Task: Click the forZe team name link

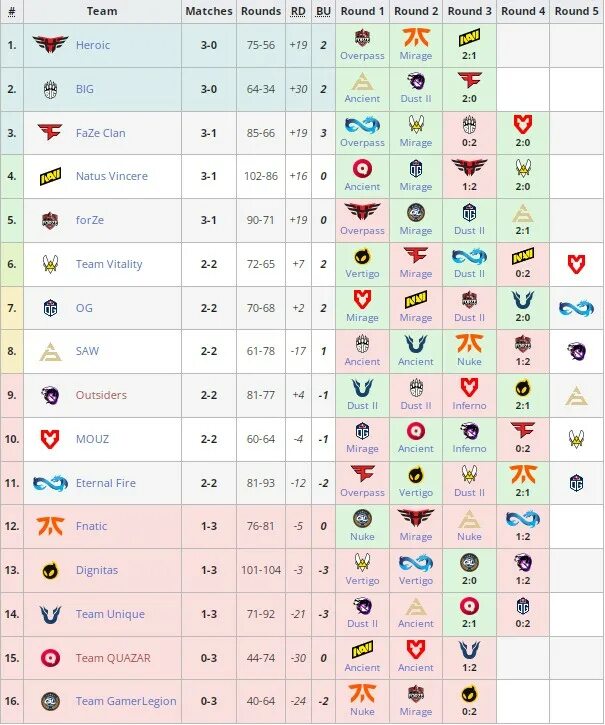Action: pos(90,220)
